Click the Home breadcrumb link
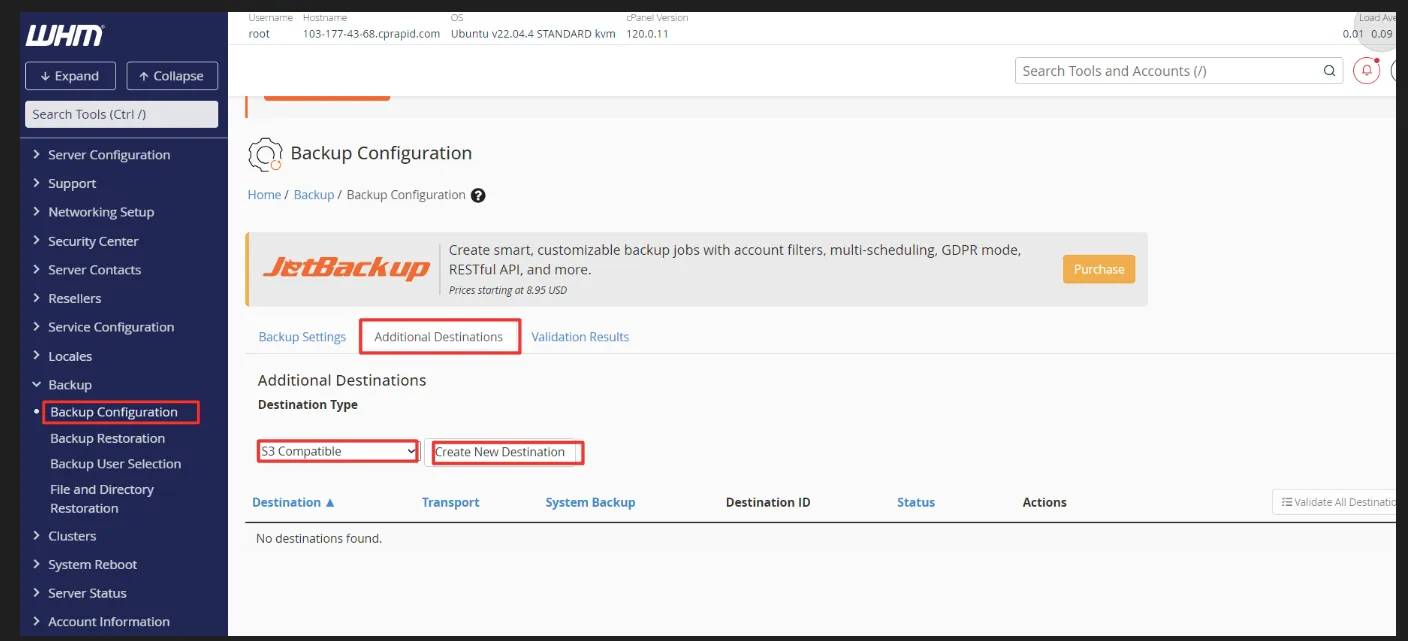The width and height of the screenshot is (1408, 641). click(264, 195)
